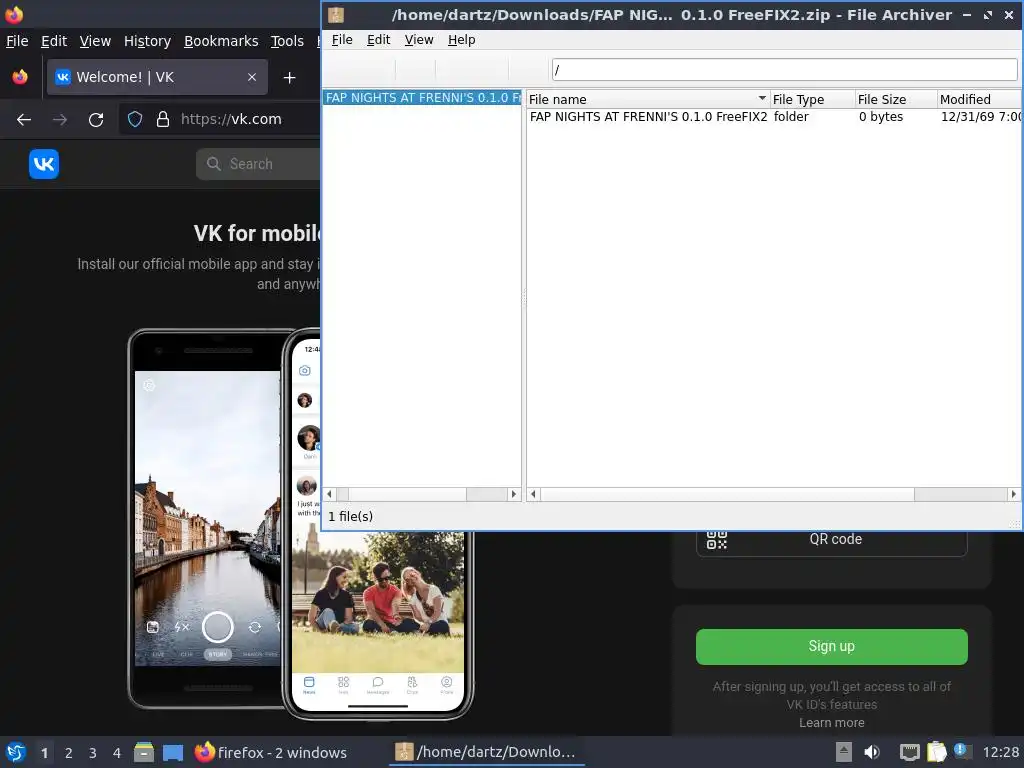Click the left scroll arrow of tree pane scrollbar
Image resolution: width=1024 pixels, height=768 pixels.
pyautogui.click(x=330, y=494)
